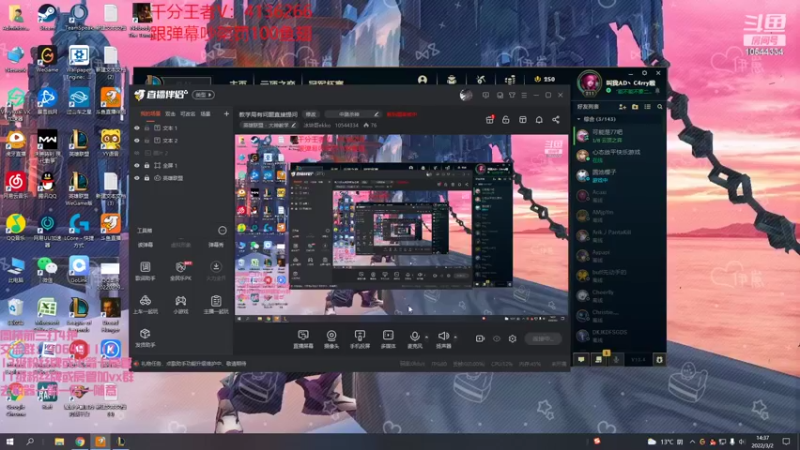Click the 麦克风 microphone icon

tap(415, 336)
